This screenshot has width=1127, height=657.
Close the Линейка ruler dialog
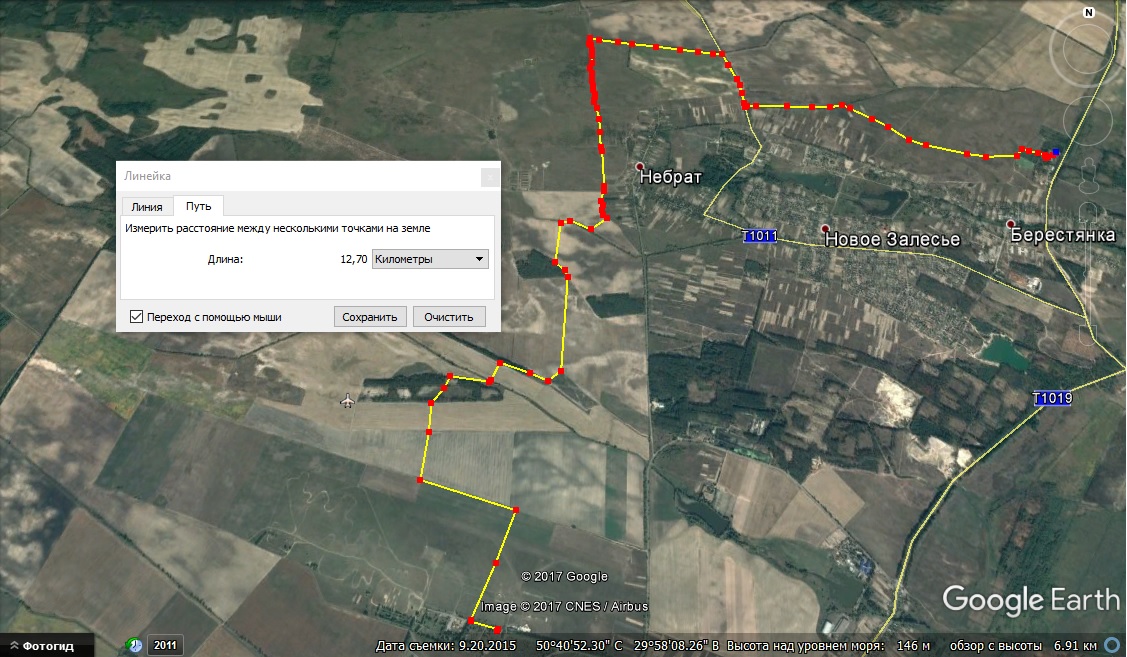(x=489, y=176)
